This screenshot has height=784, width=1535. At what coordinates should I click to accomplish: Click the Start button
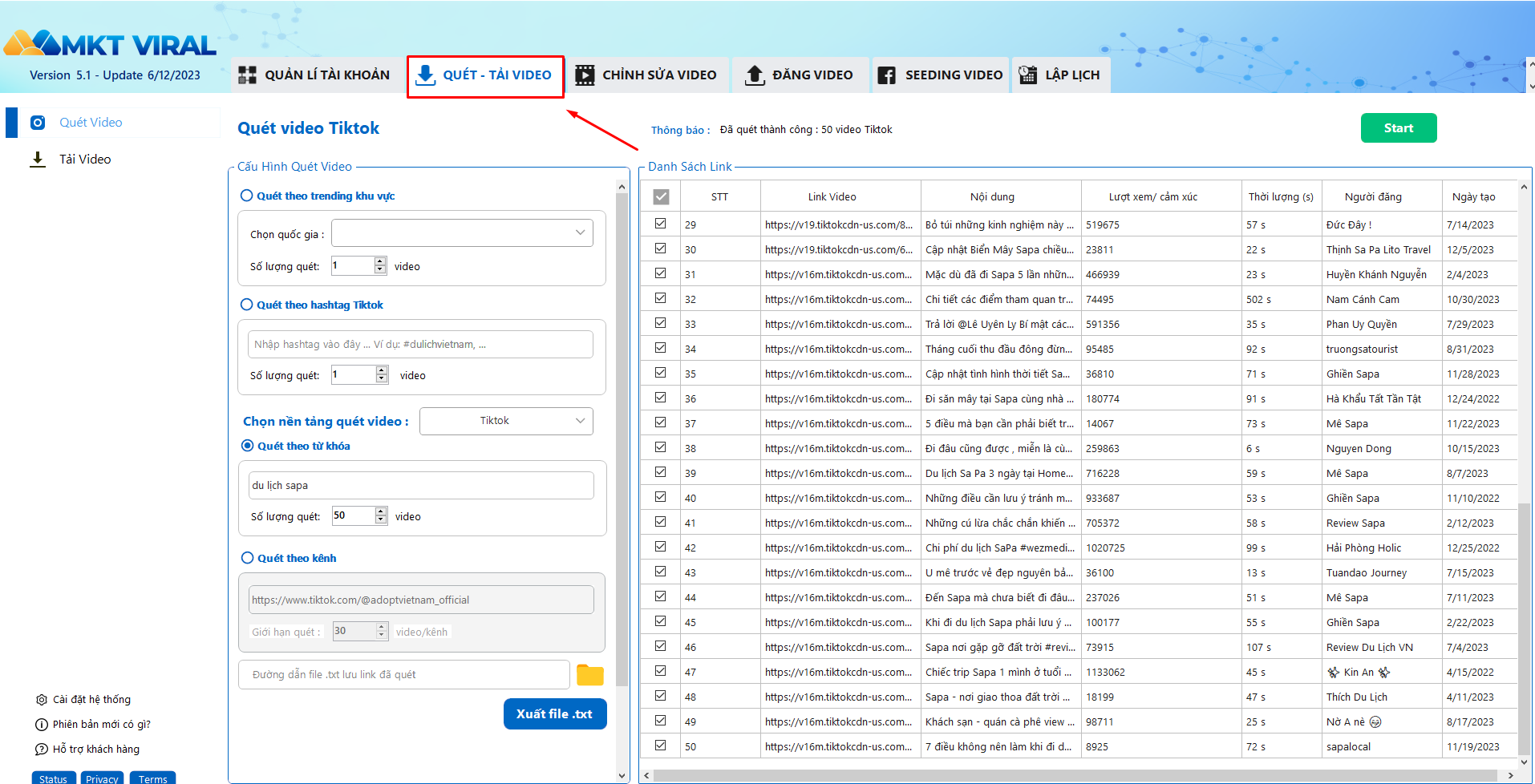(x=1399, y=128)
